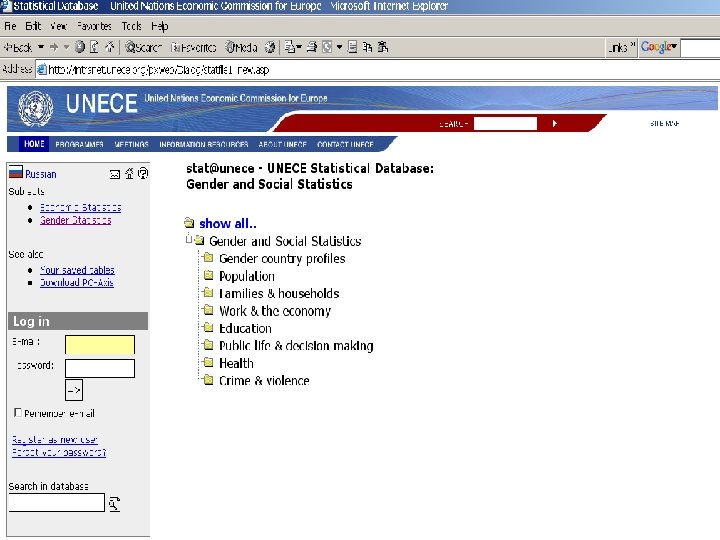Click the login arrow submit button
The width and height of the screenshot is (720, 540).
click(x=73, y=390)
